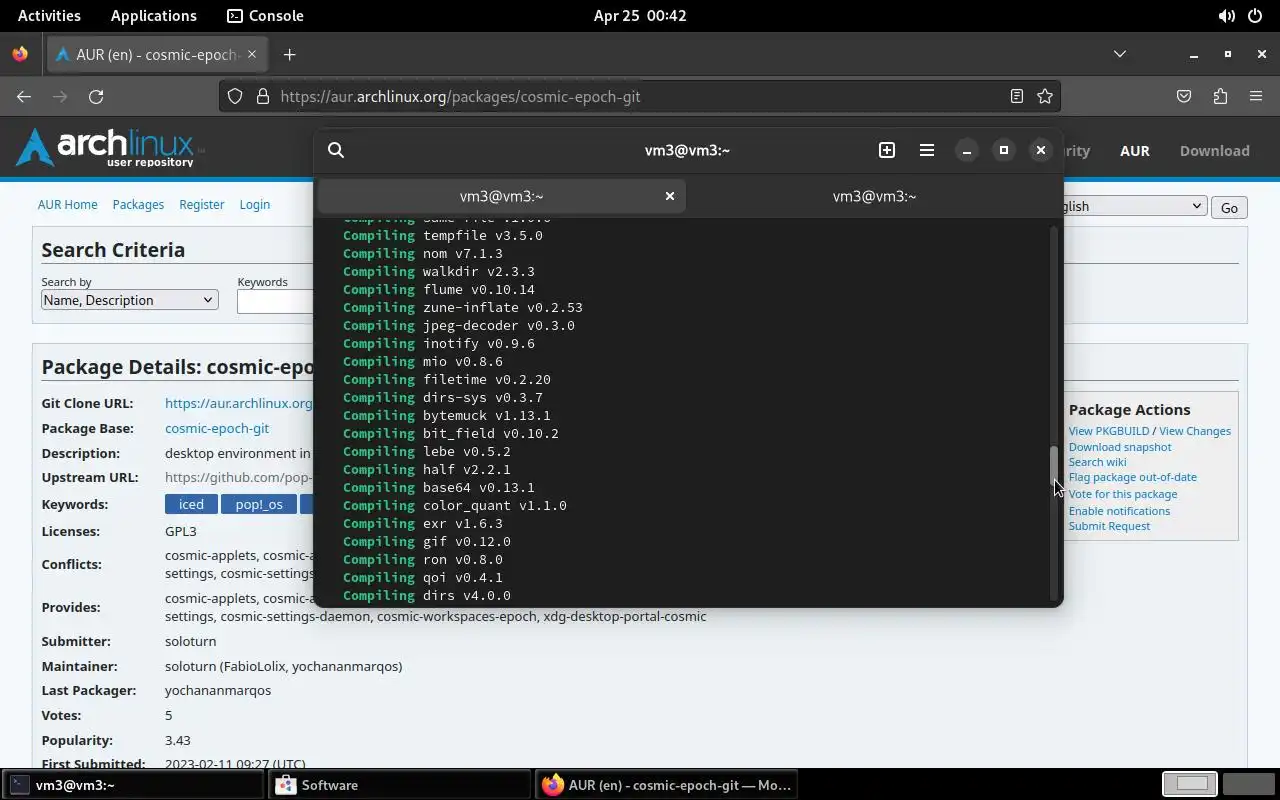Click the volume speaker icon
This screenshot has height=800, width=1280.
1226,16
